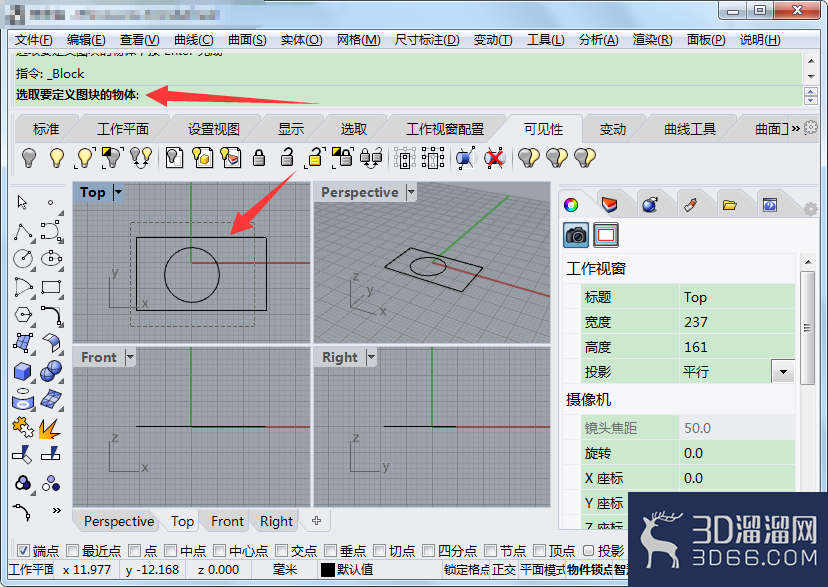The height and width of the screenshot is (587, 828).
Task: Click the Show Objects yellow bulb icon
Action: point(57,157)
